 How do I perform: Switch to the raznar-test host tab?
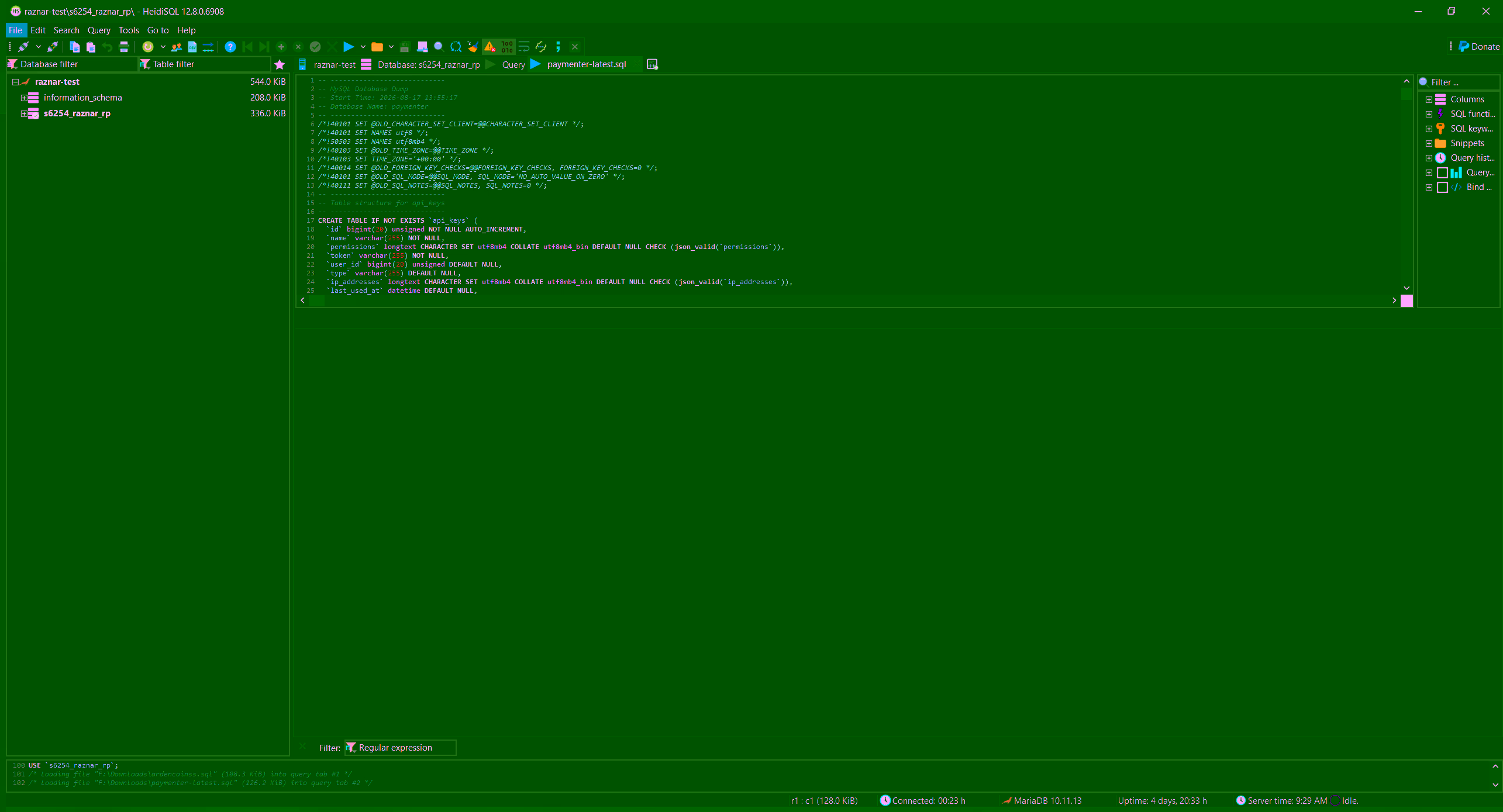[x=327, y=64]
